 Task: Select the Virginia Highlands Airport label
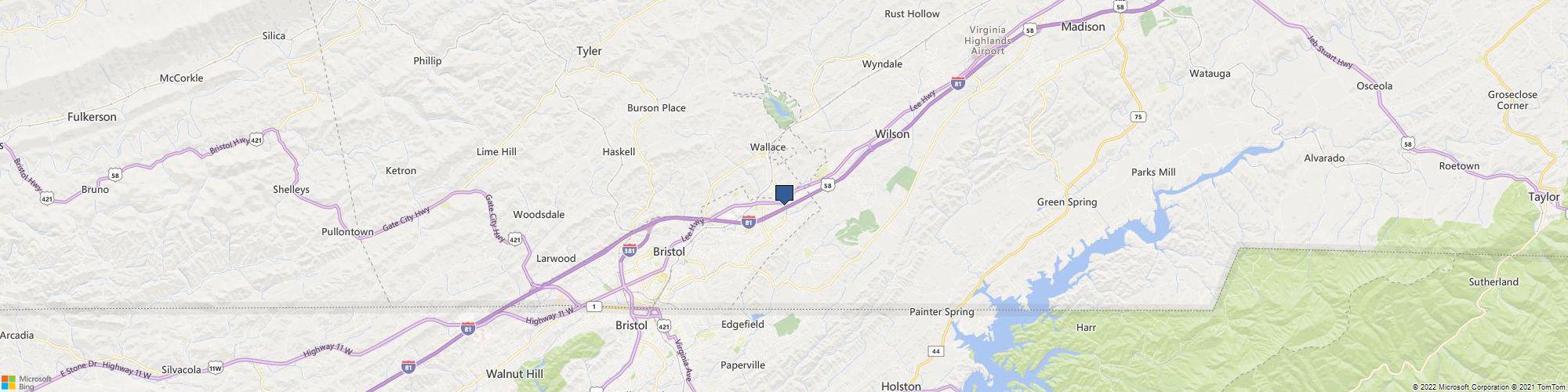(x=987, y=40)
